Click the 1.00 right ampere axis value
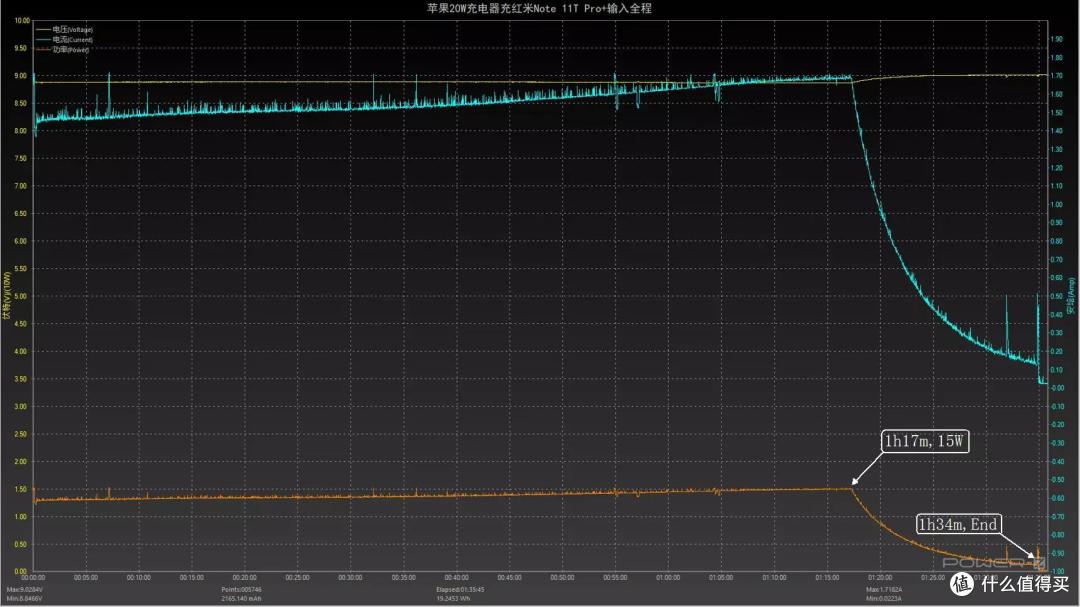 (x=1057, y=205)
